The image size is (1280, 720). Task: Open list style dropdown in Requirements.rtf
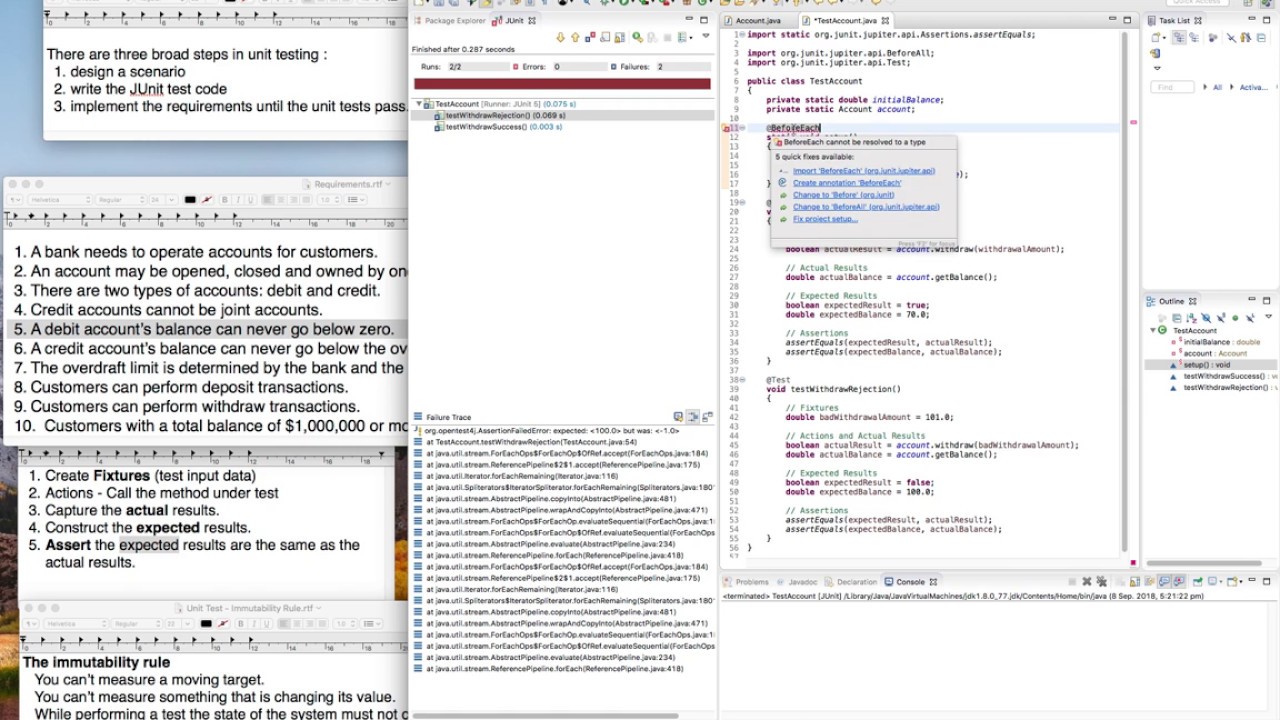[x=356, y=200]
